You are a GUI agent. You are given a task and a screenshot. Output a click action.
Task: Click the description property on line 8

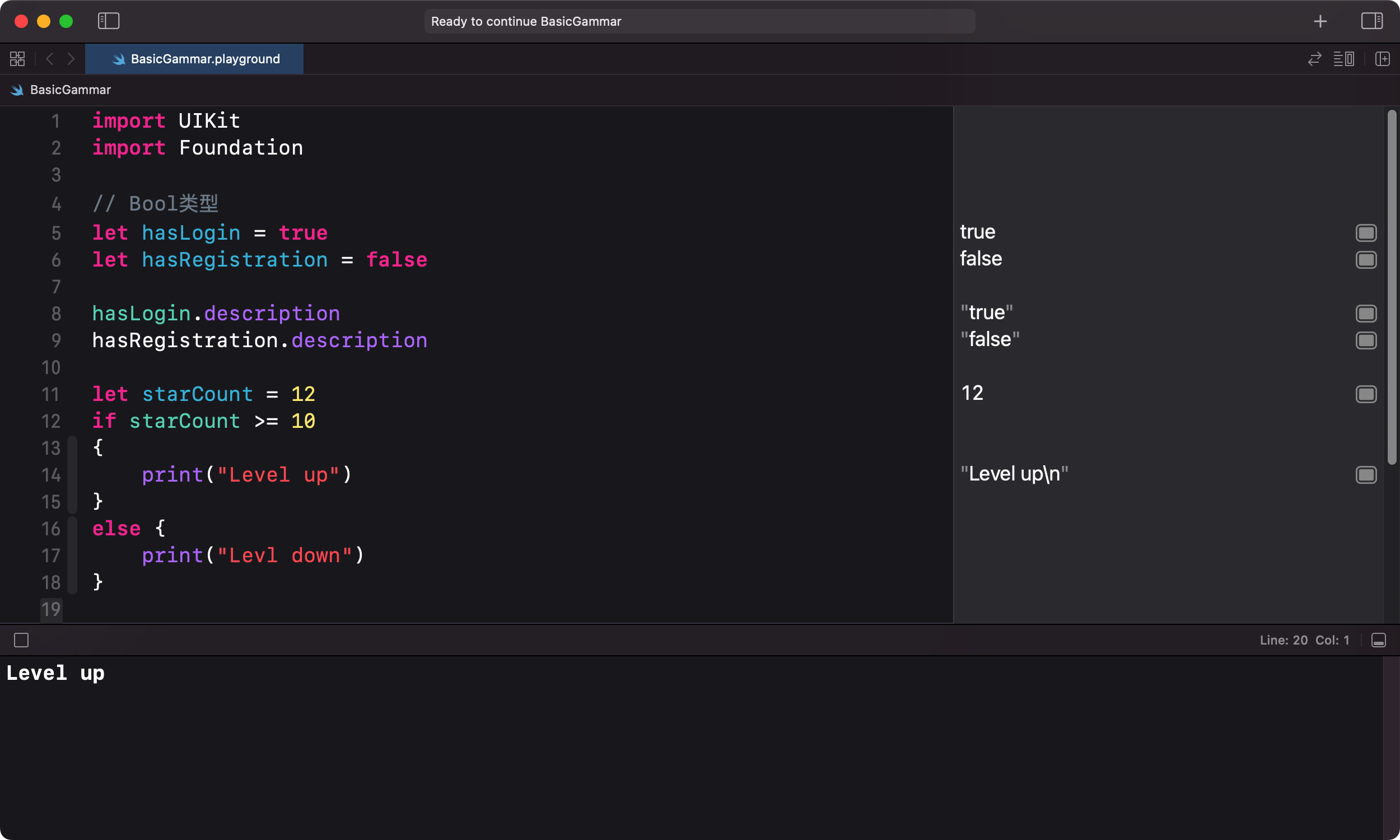(x=272, y=314)
